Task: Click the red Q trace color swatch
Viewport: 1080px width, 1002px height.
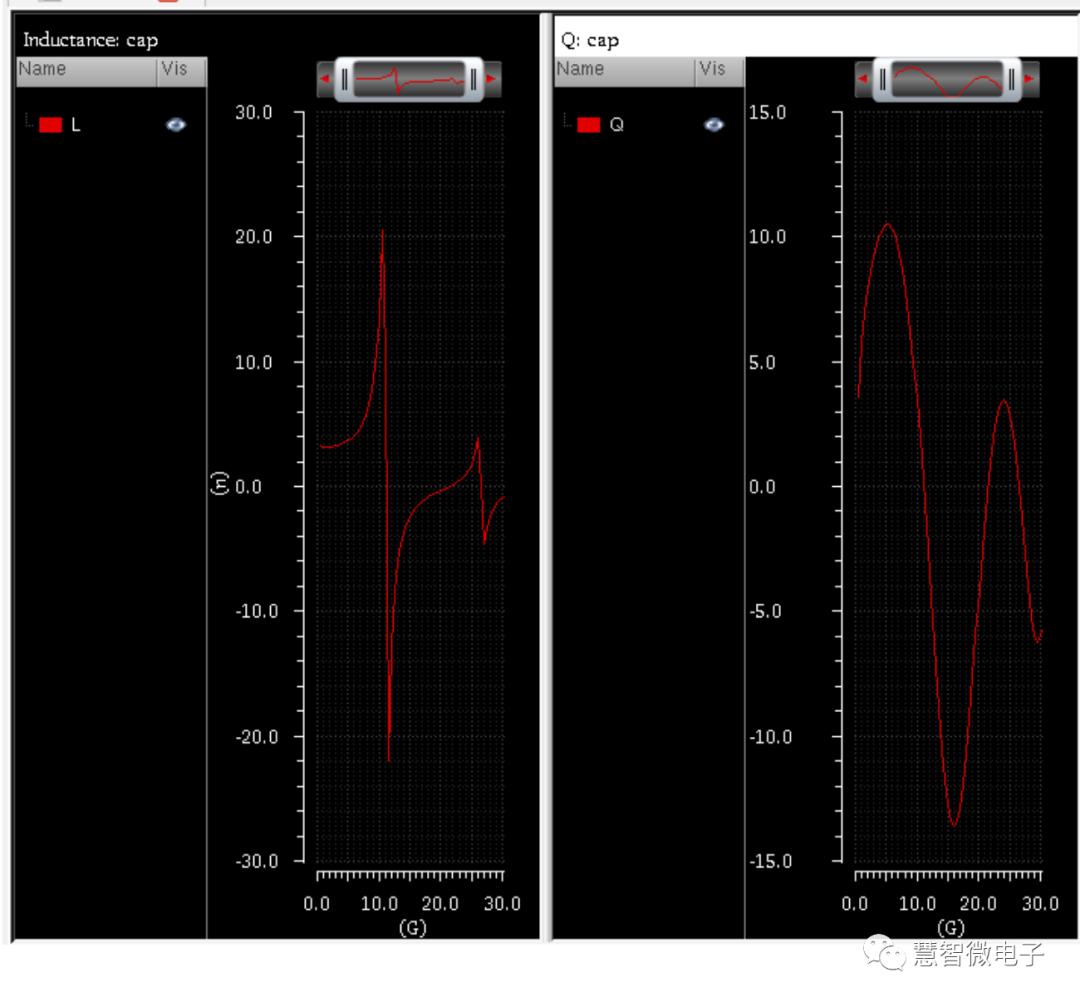Action: [588, 125]
